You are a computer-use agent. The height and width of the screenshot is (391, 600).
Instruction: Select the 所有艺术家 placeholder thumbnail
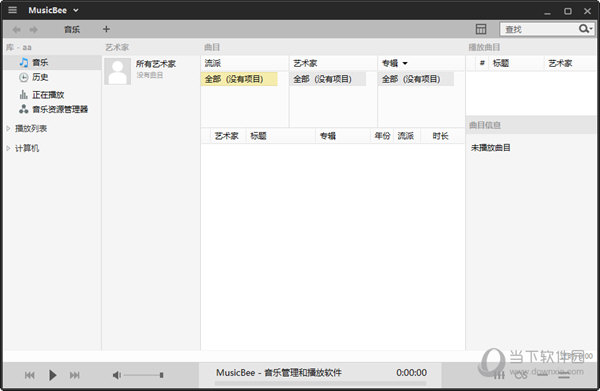[x=117, y=71]
